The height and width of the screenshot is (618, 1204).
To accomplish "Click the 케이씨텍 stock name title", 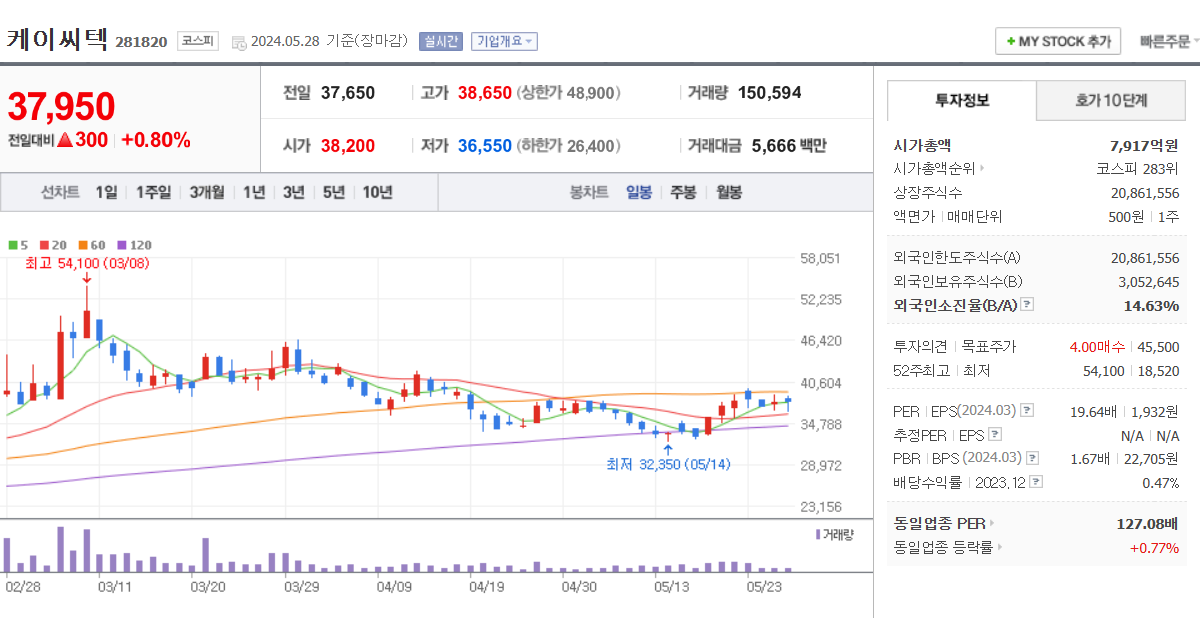I will [x=57, y=39].
